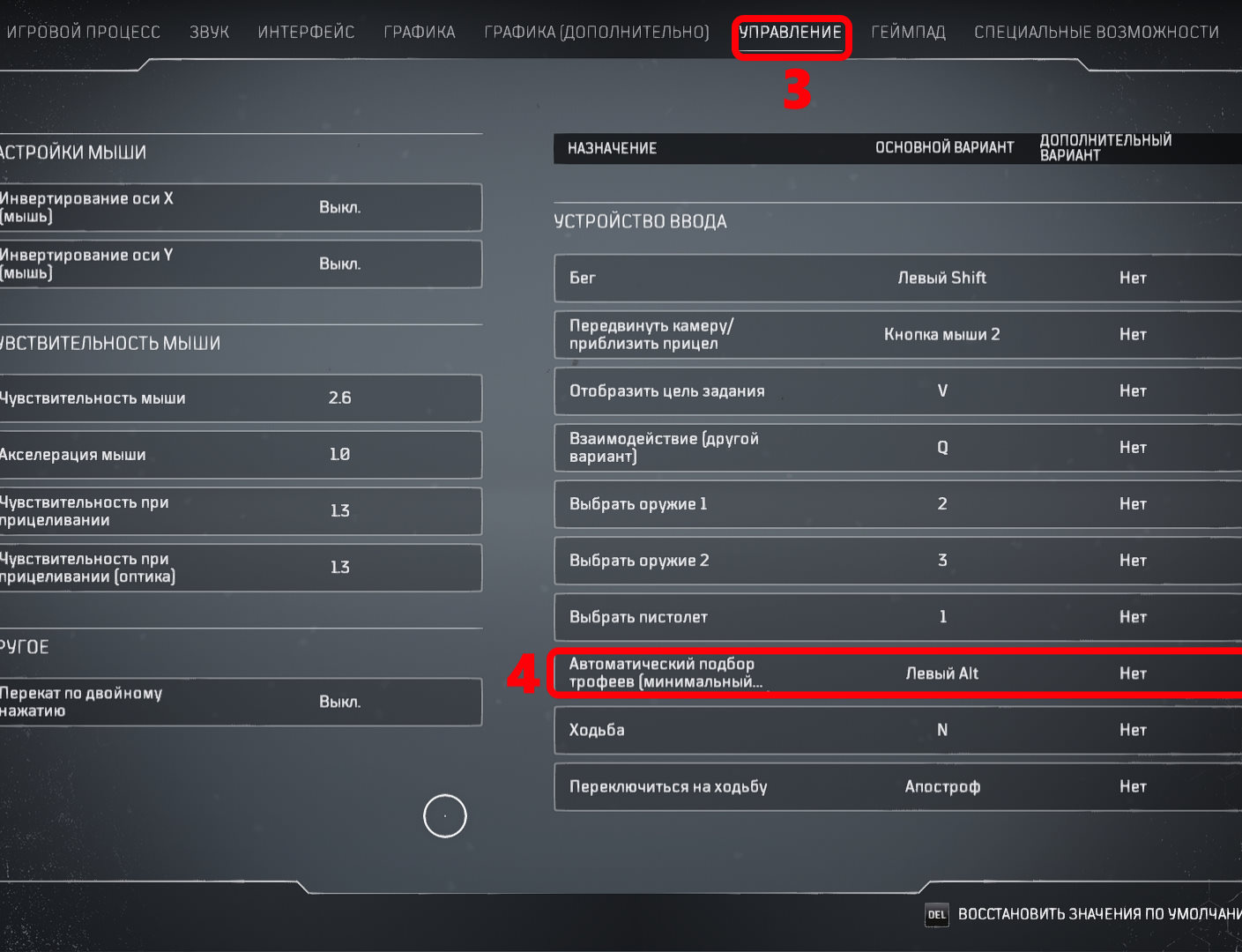Change Ходьба primary key N
Image resolution: width=1242 pixels, height=952 pixels.
[942, 730]
